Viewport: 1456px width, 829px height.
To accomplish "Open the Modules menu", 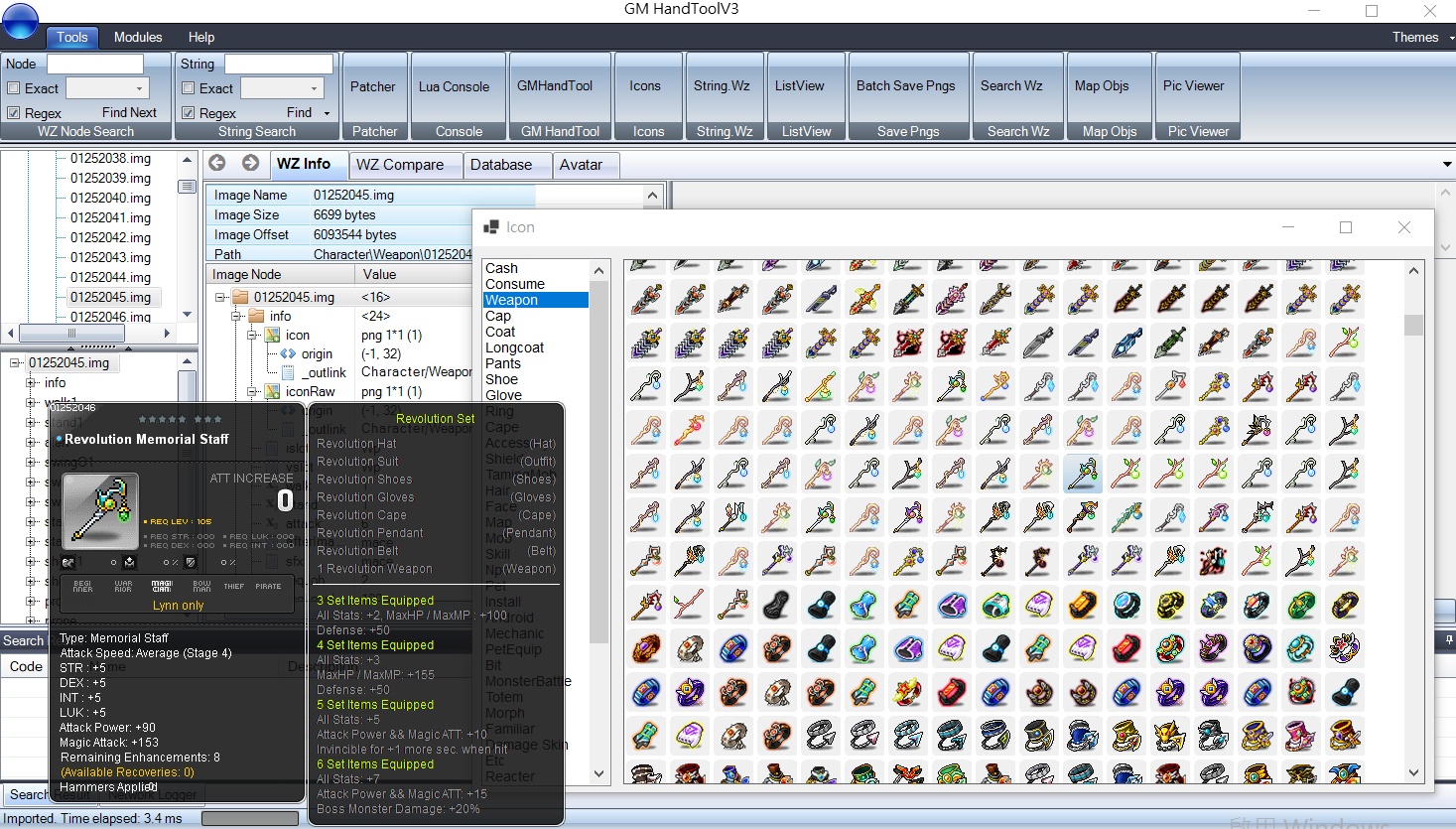I will click(138, 38).
